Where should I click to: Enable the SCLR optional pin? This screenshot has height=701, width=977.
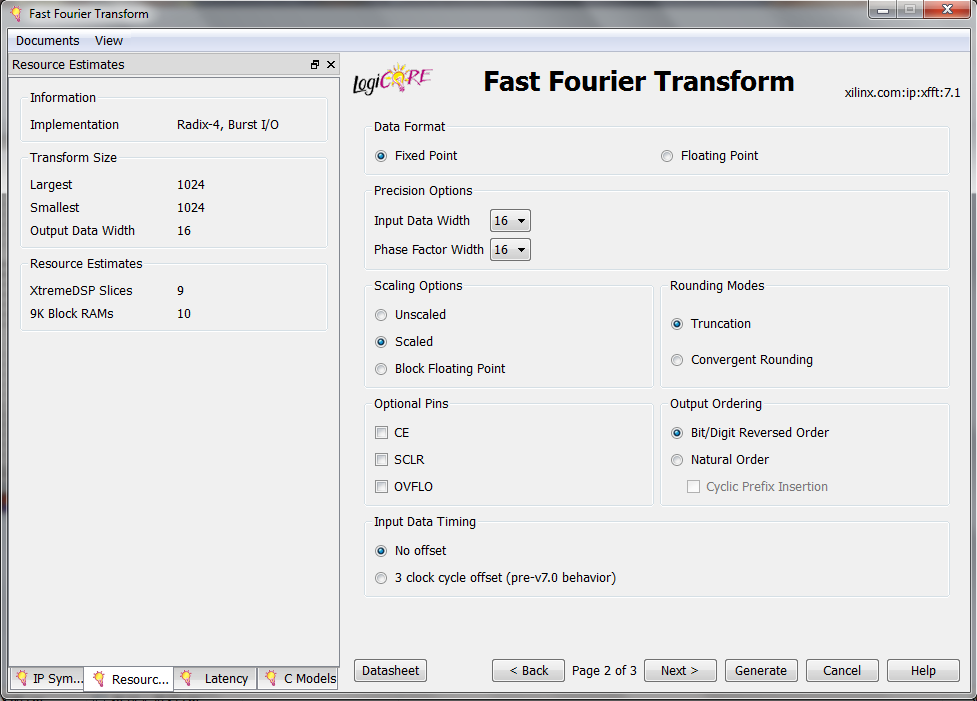381,460
